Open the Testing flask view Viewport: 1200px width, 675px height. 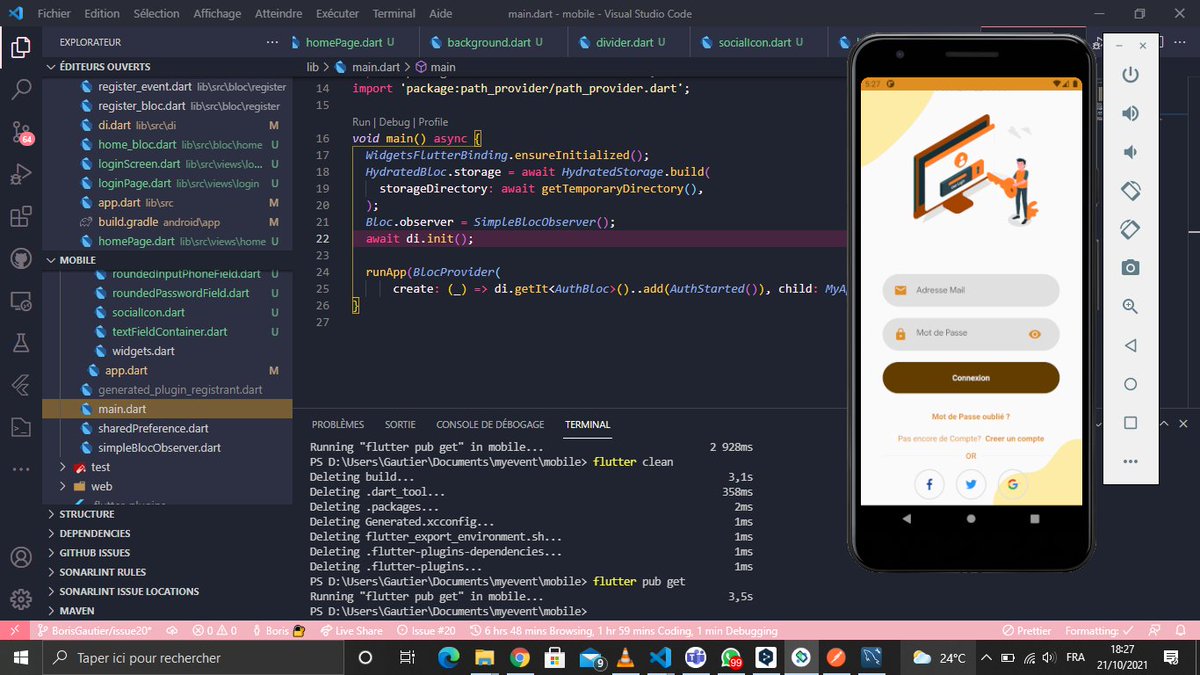pyautogui.click(x=21, y=343)
